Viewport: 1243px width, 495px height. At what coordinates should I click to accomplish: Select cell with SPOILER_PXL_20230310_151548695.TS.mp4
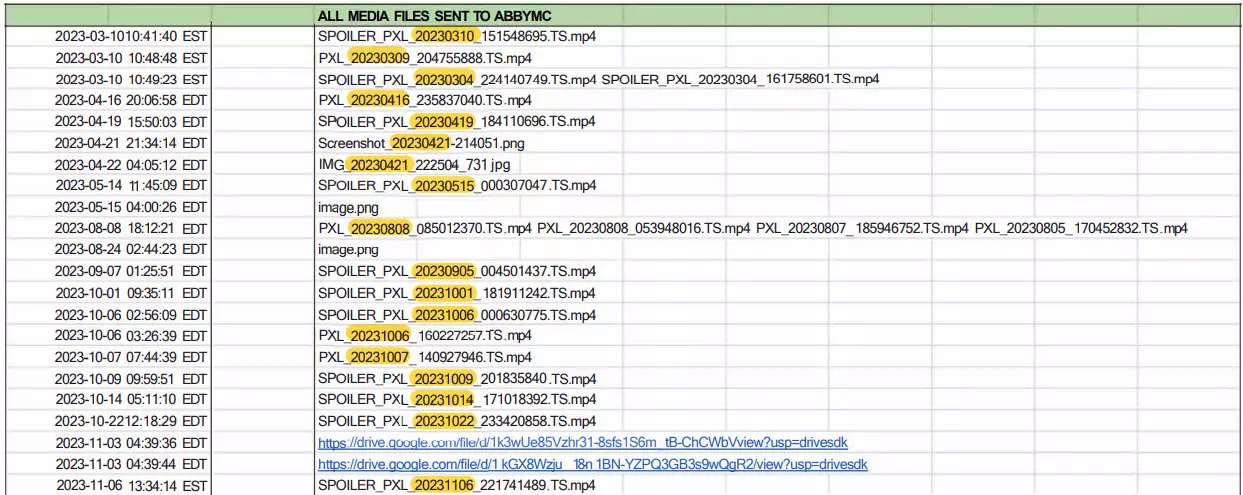(x=457, y=36)
